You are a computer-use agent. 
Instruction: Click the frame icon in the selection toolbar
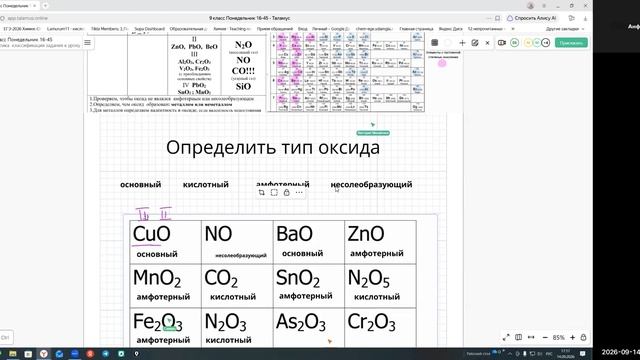pos(274,192)
